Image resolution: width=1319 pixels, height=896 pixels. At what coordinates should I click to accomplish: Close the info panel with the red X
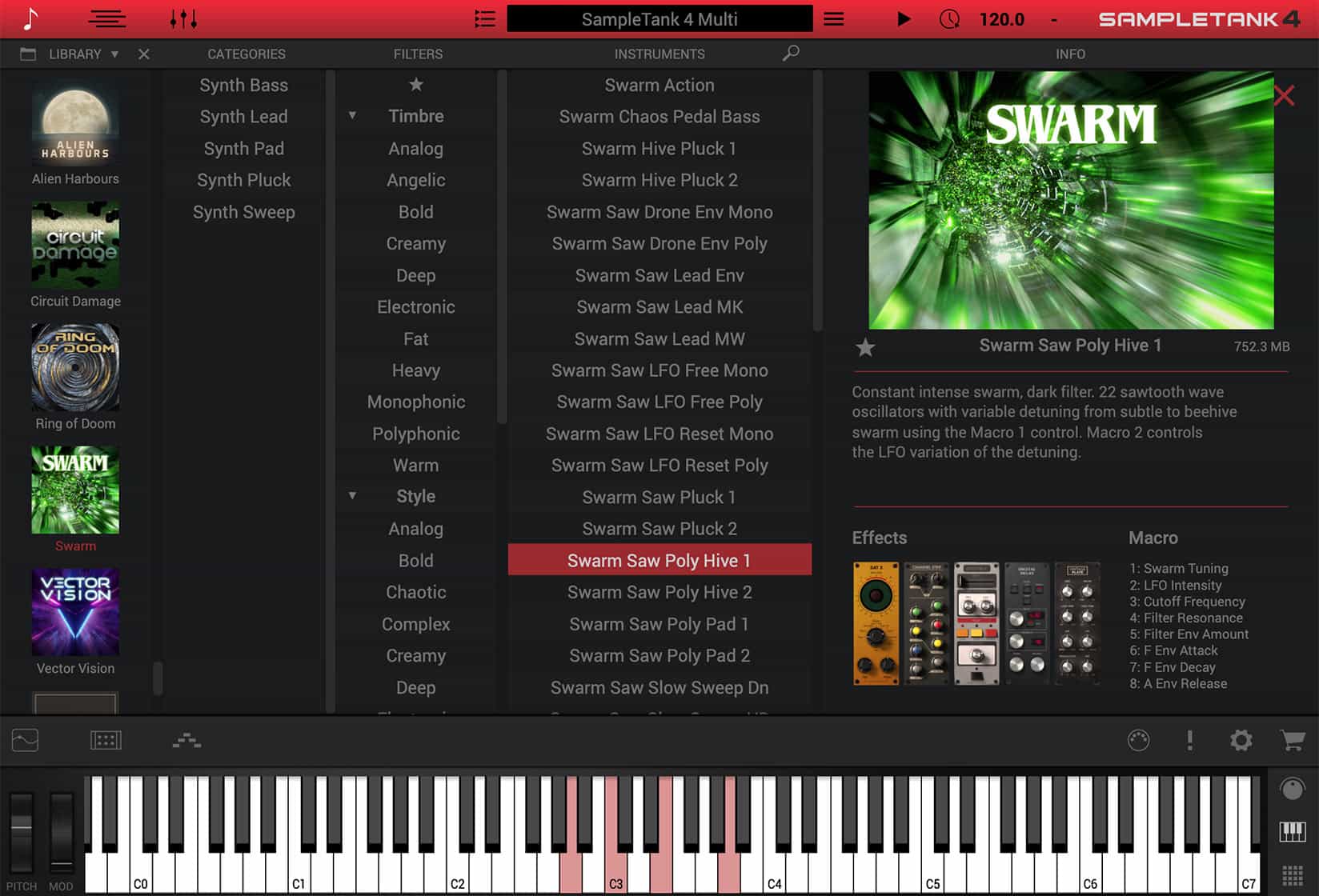point(1284,95)
